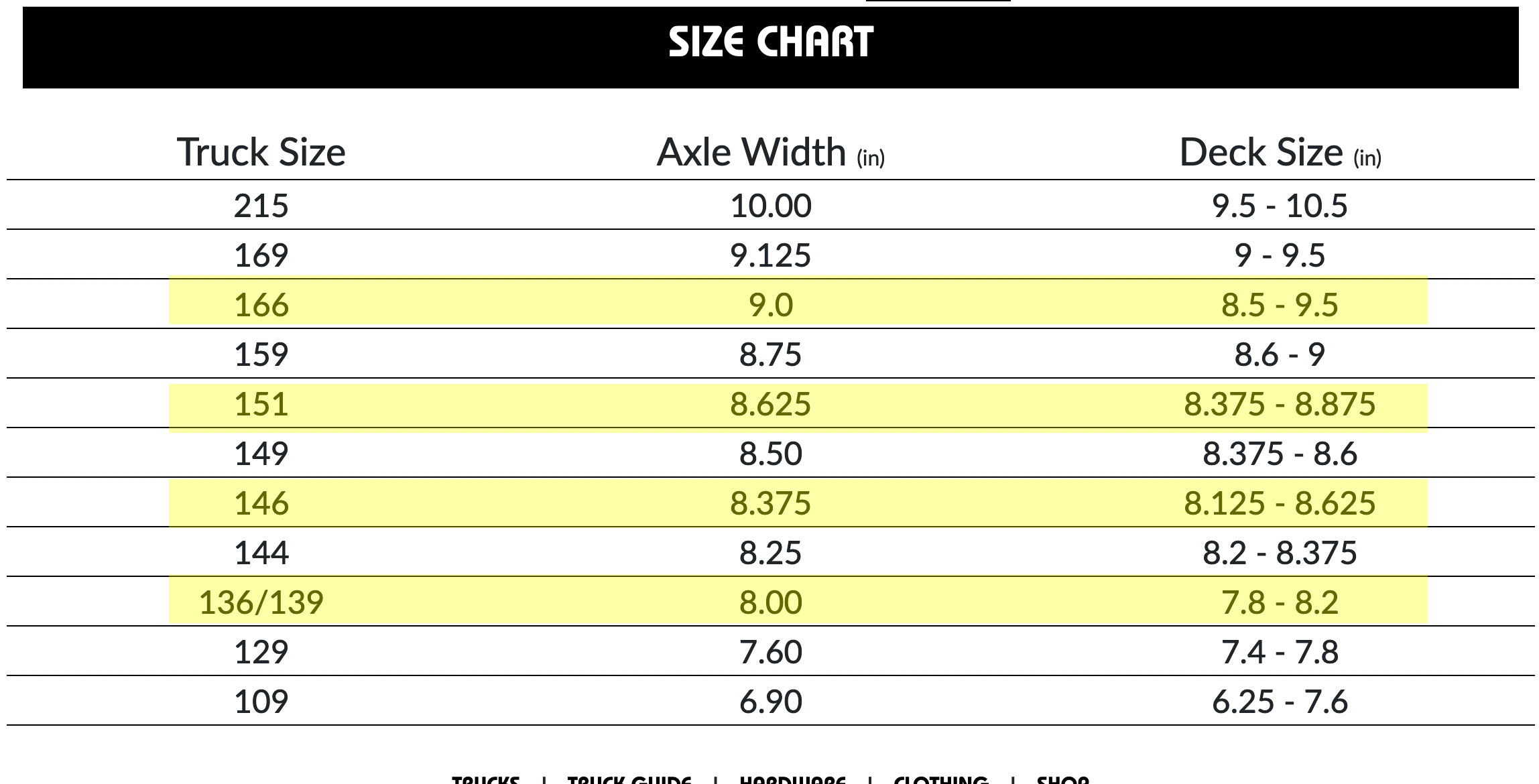Go to the Hardware footer link
Image resolution: width=1539 pixels, height=784 pixels.
click(792, 780)
